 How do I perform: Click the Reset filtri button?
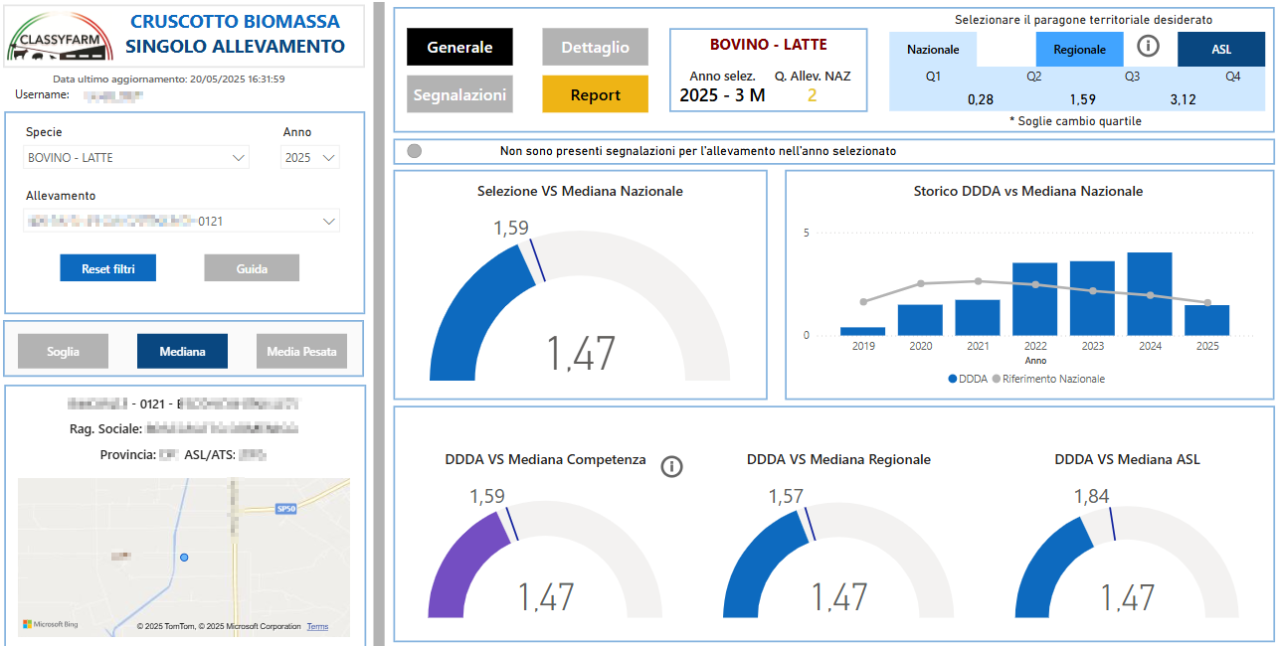pos(108,268)
